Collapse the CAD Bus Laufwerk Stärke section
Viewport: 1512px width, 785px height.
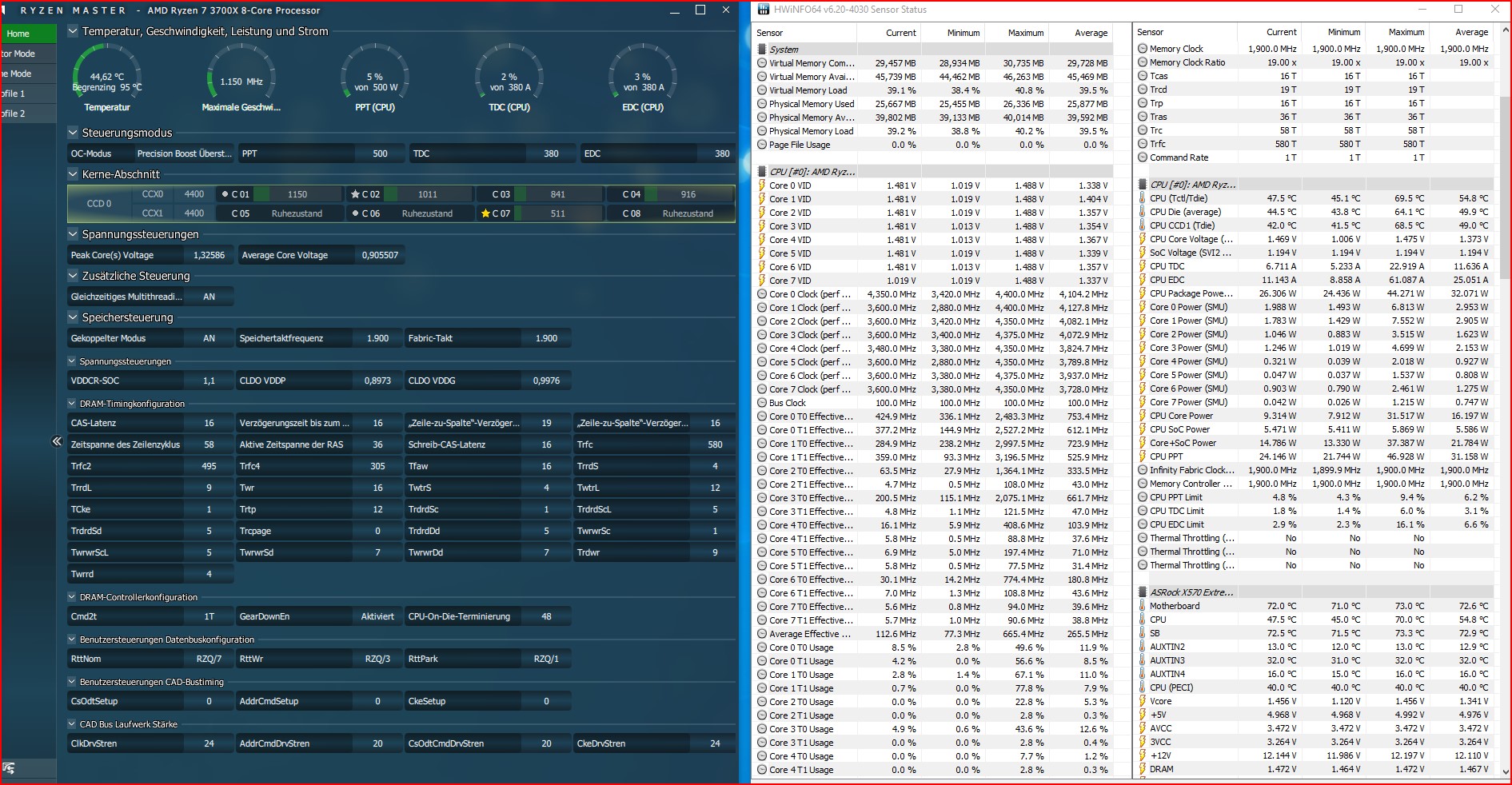(x=72, y=724)
